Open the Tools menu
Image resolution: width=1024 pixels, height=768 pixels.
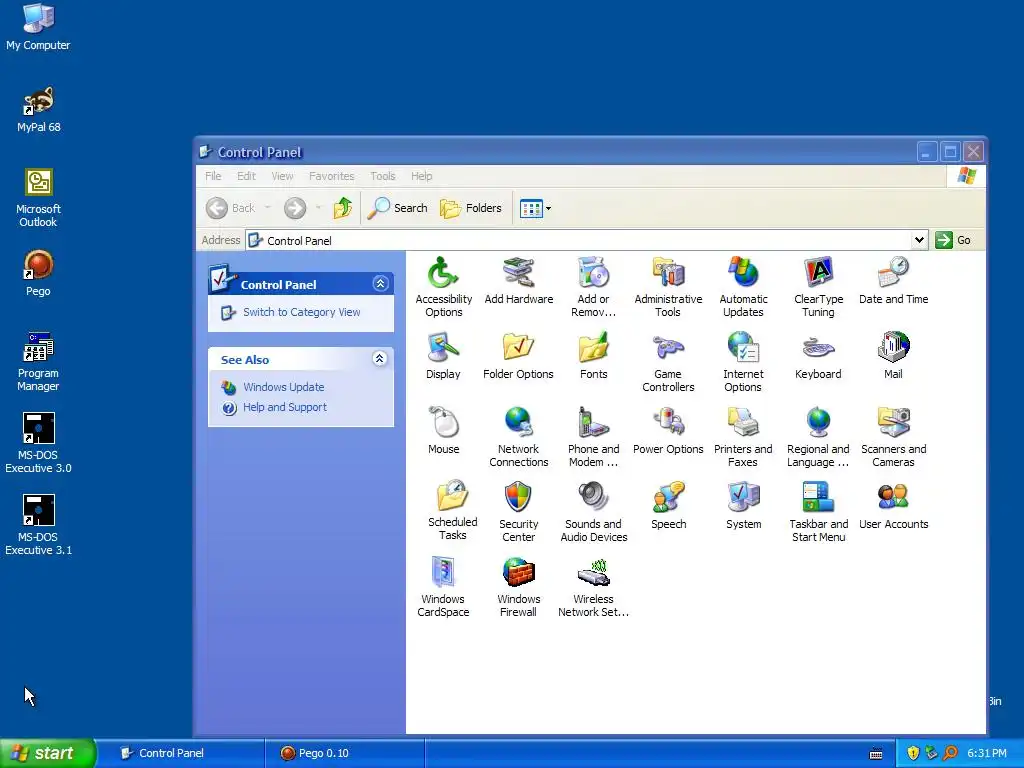(x=383, y=176)
